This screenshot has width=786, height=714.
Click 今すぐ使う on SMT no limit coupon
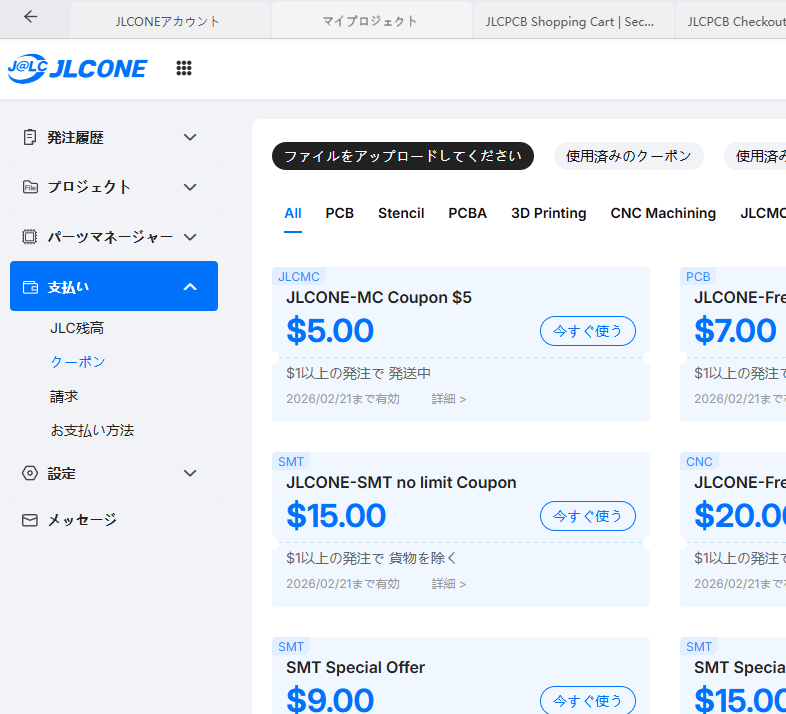(587, 516)
